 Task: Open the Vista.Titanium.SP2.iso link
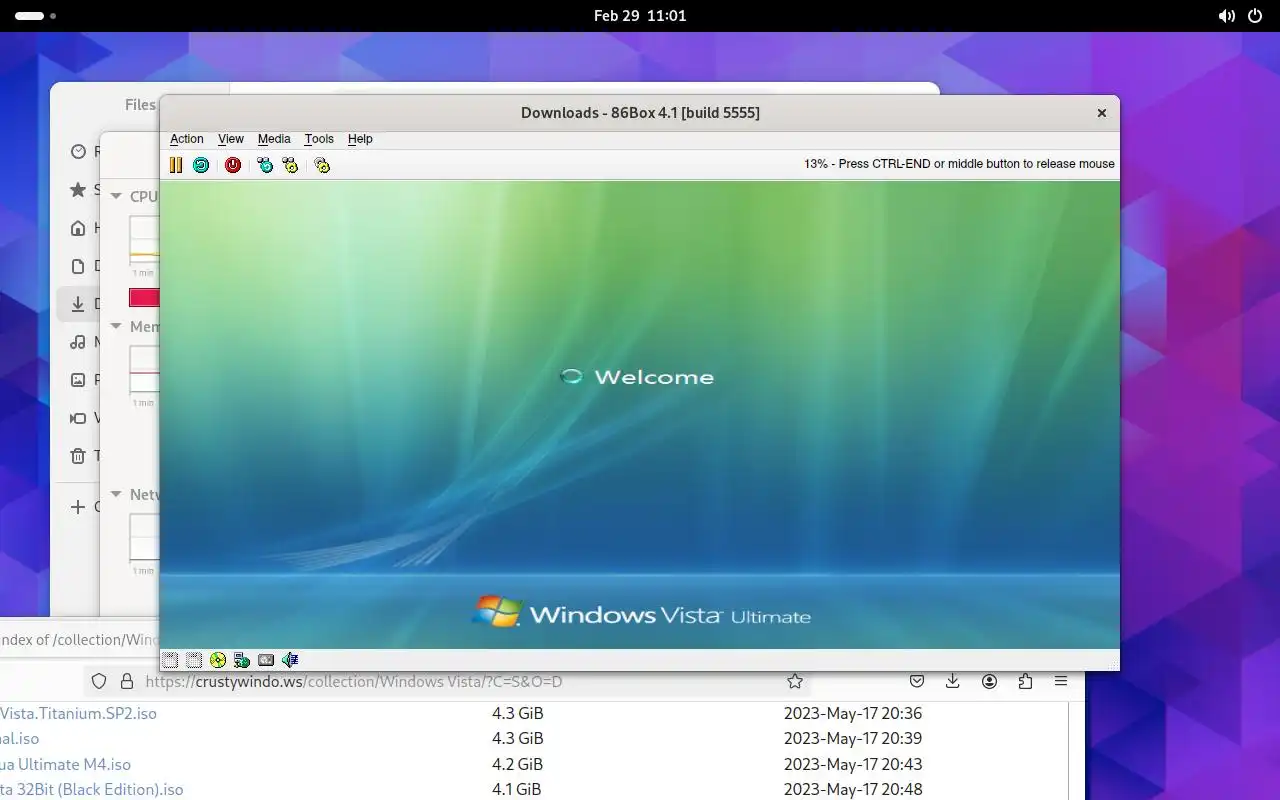tap(78, 713)
